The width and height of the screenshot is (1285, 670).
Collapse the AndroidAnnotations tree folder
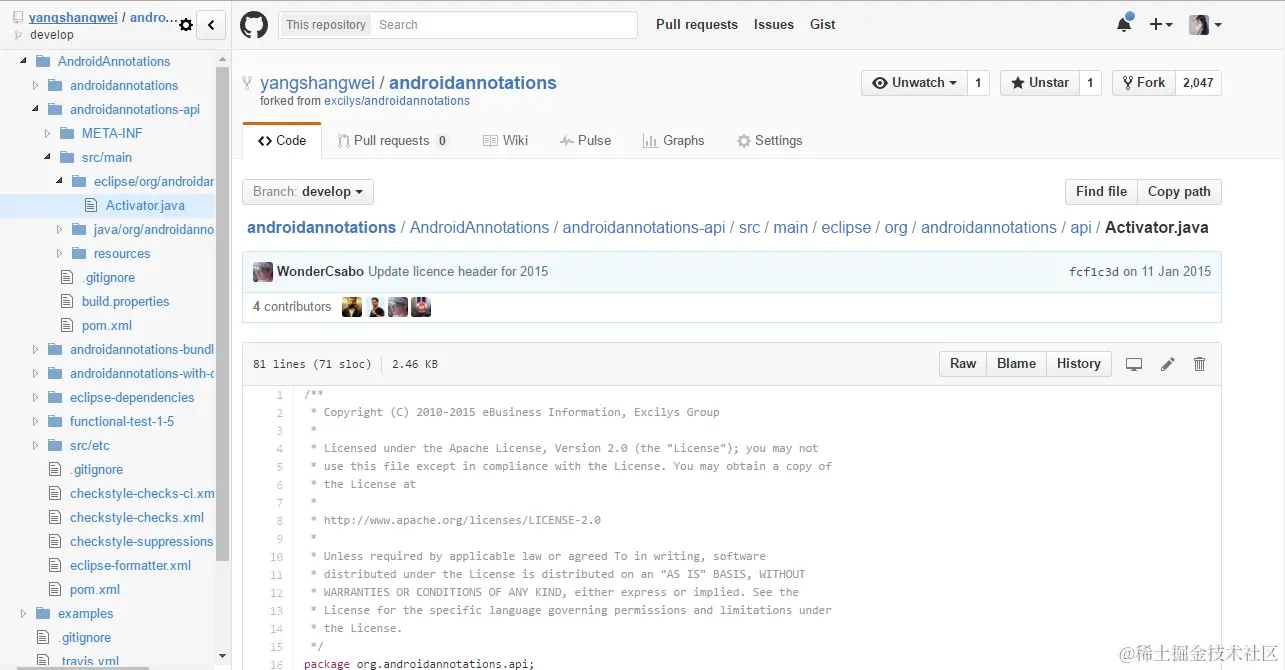point(23,62)
